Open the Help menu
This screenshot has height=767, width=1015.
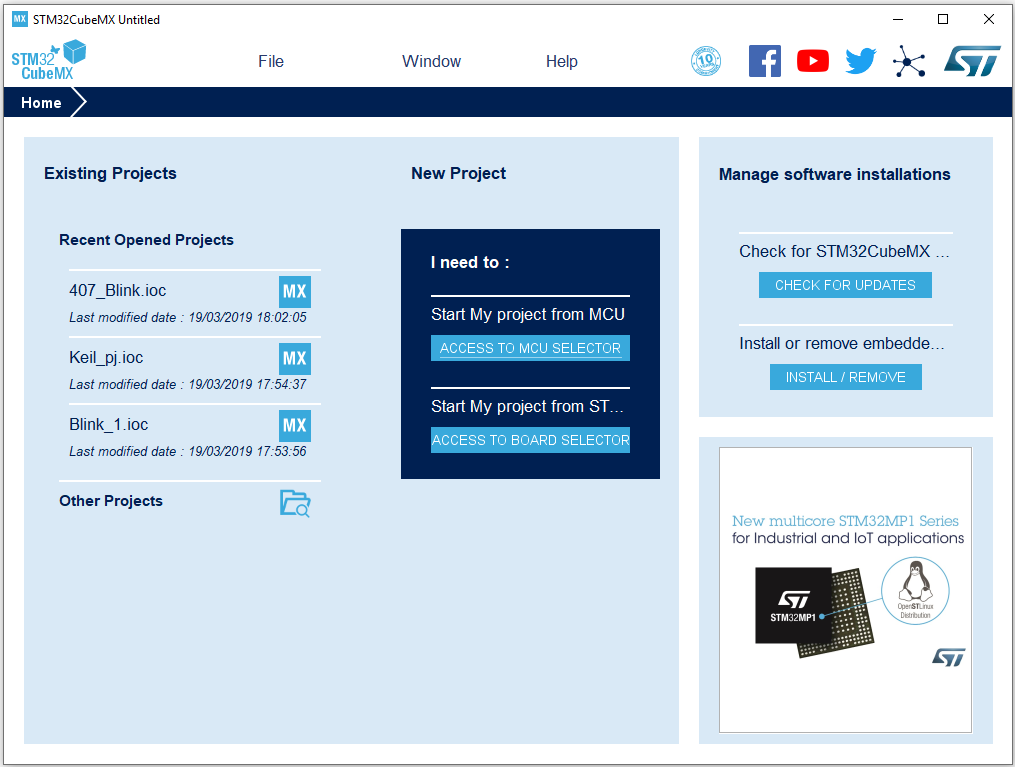[x=561, y=61]
